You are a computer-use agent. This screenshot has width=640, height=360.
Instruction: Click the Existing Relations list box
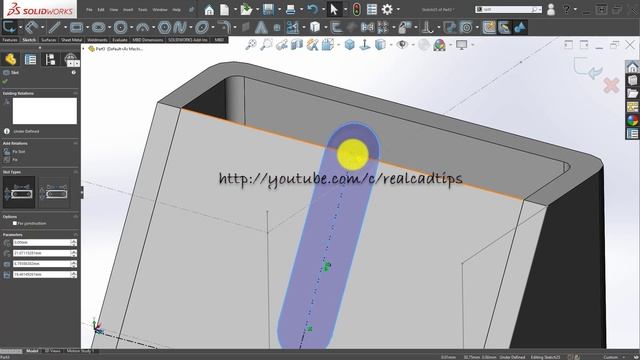(x=44, y=111)
